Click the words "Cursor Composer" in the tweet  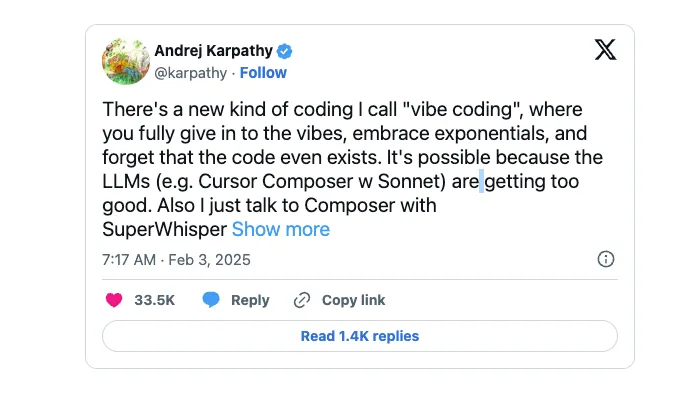pyautogui.click(x=276, y=182)
